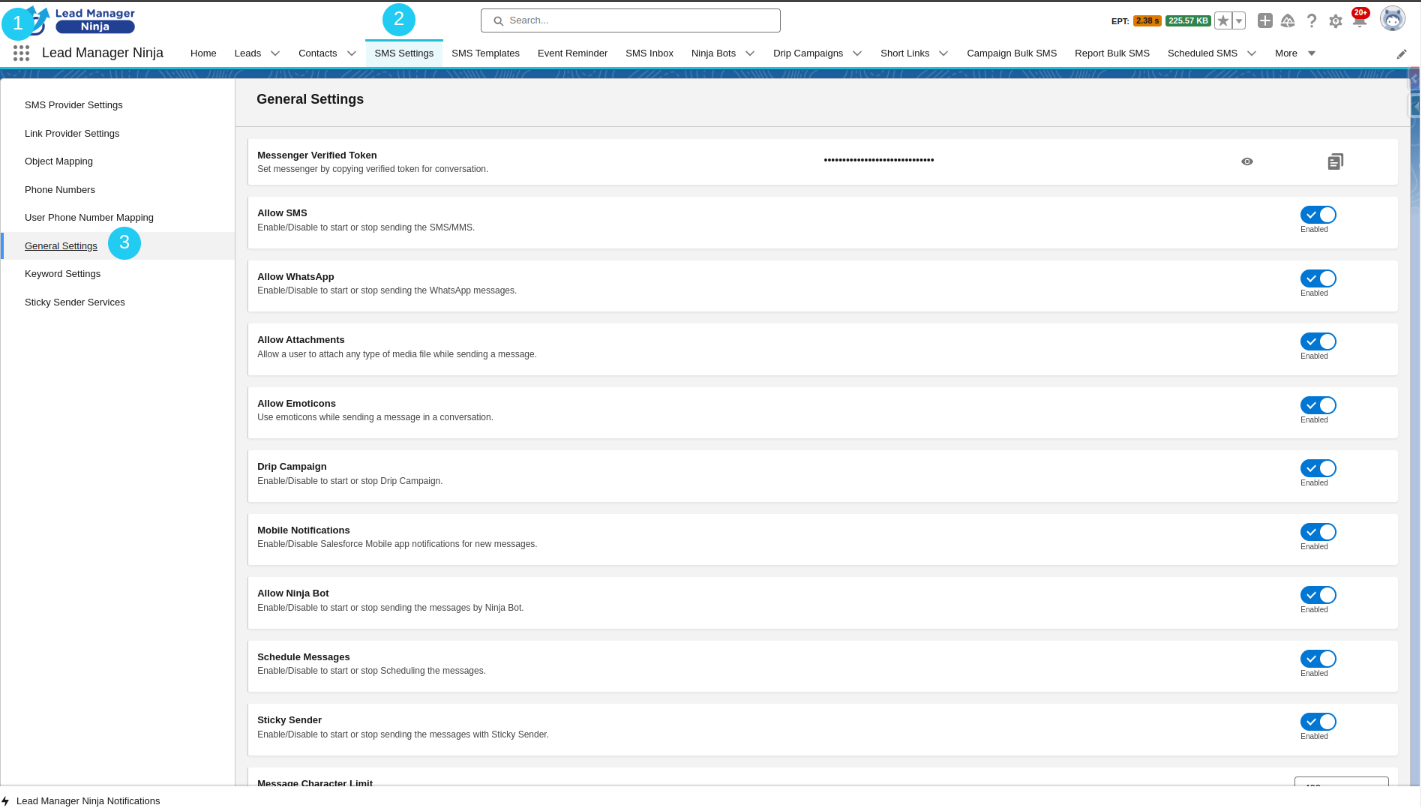Open the Lead Manager Ninja Notifications lightning icon

click(6, 801)
